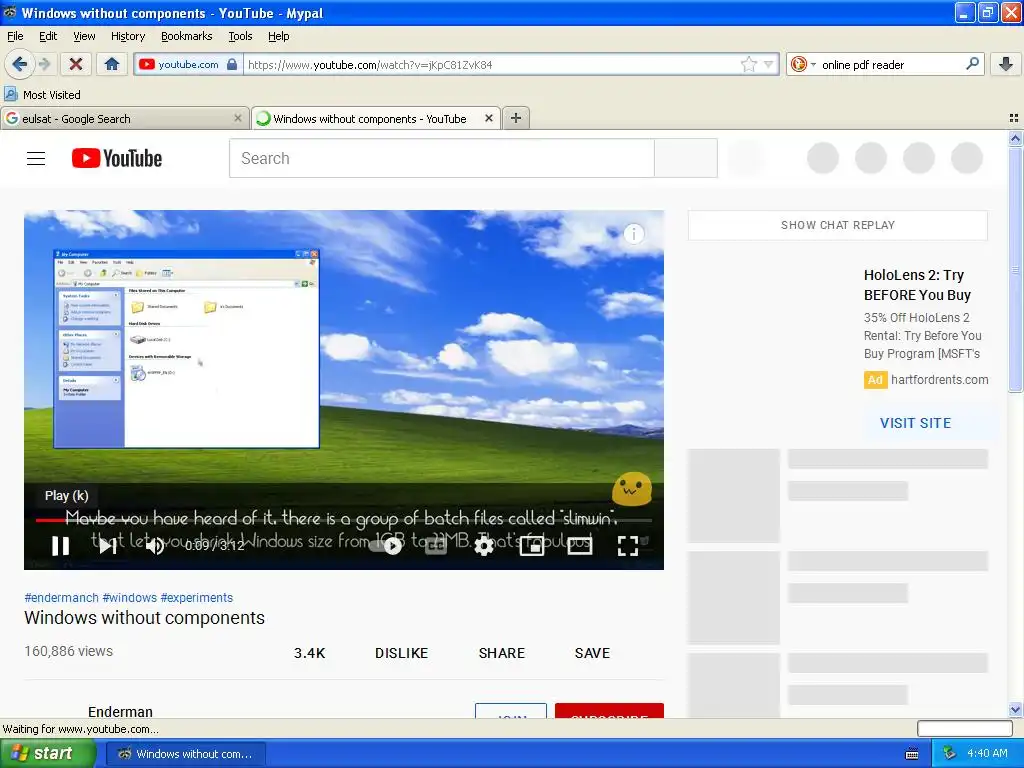Click VISIT SITE ad button
Image resolution: width=1024 pixels, height=768 pixels.
pyautogui.click(x=915, y=423)
